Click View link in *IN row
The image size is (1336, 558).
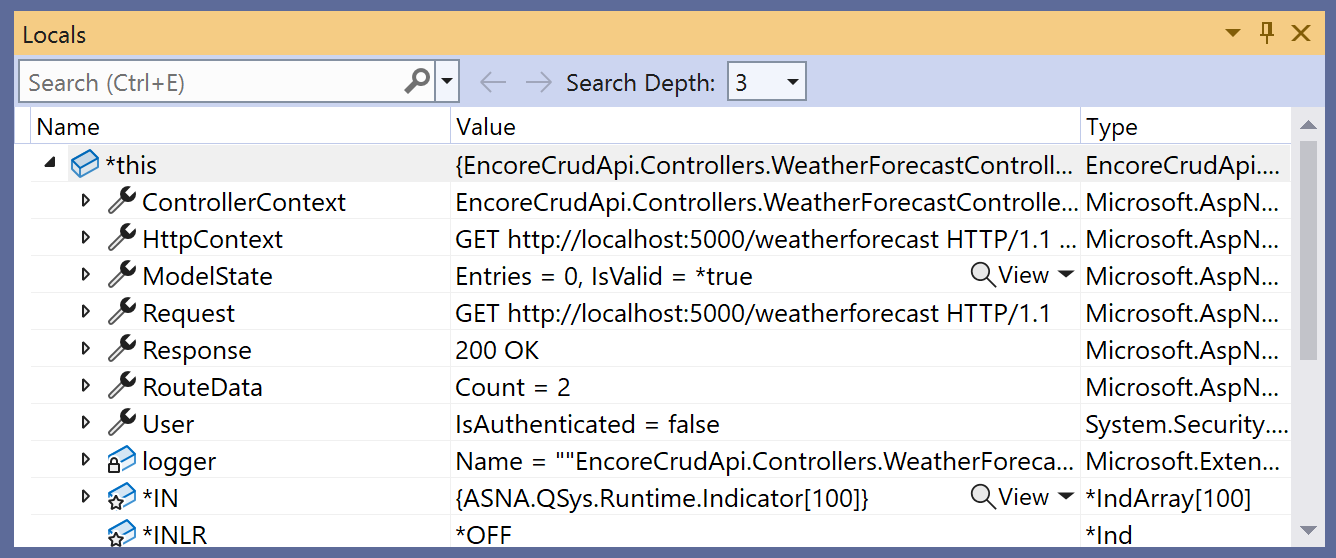coord(1023,497)
